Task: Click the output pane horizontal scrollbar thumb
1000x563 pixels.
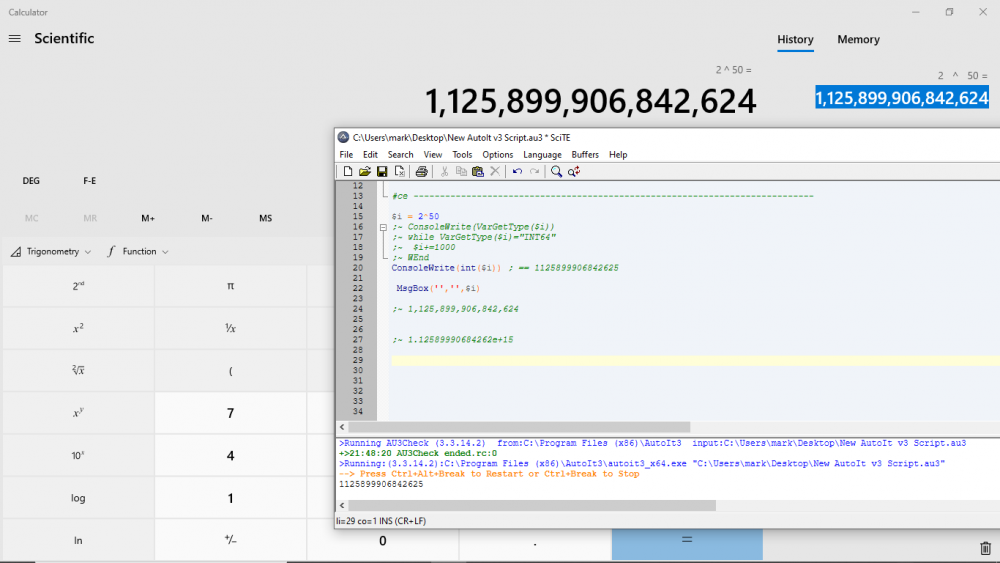Action: pos(532,506)
